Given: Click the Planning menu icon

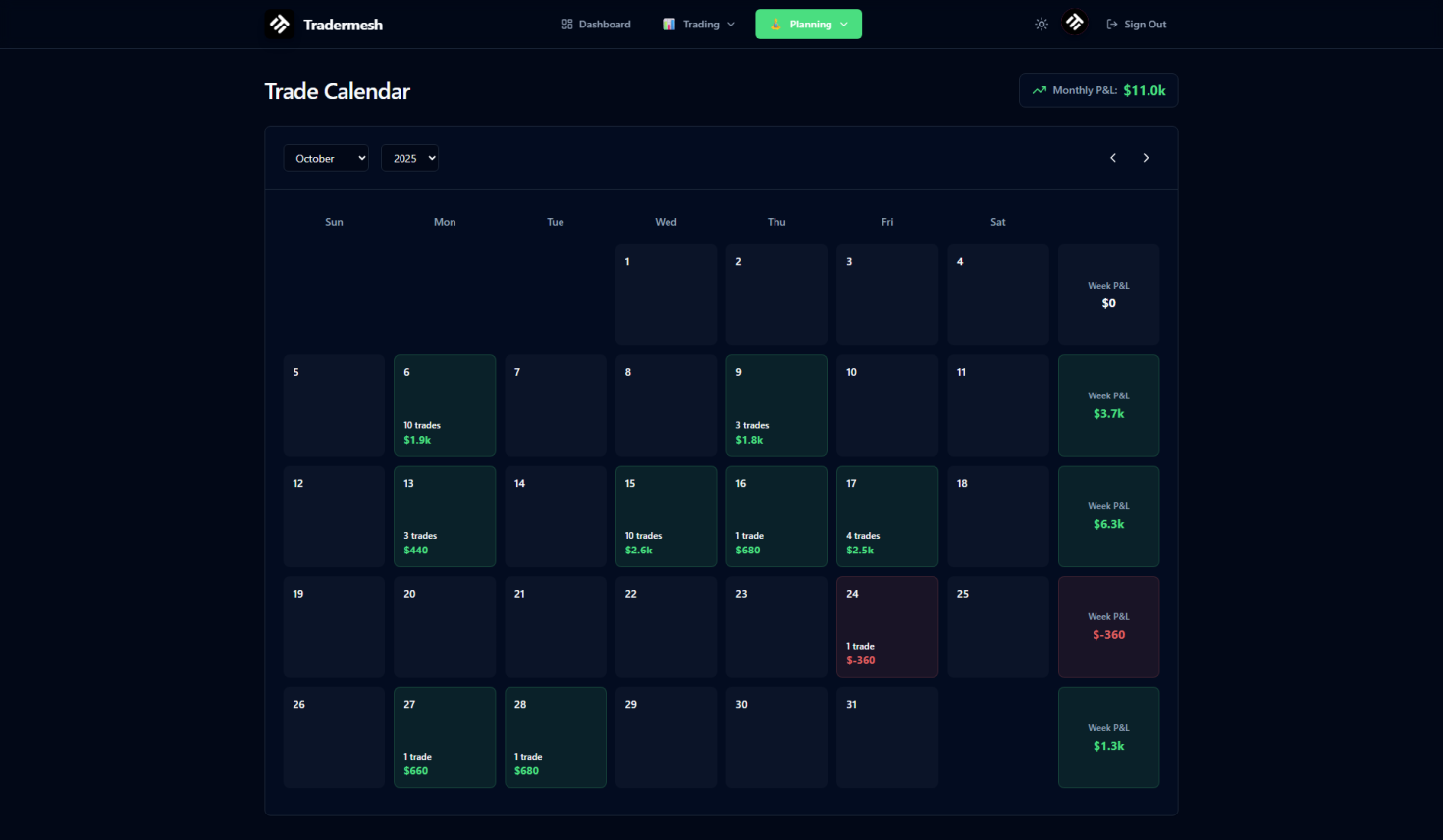Looking at the screenshot, I should tap(775, 25).
